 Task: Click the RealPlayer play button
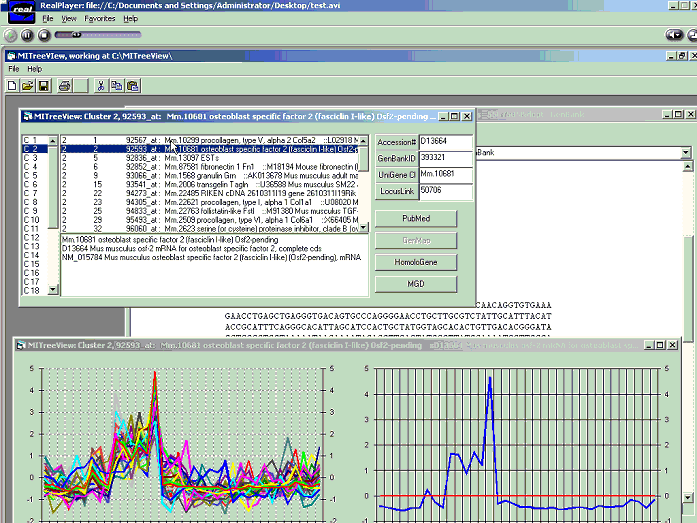tap(10, 35)
